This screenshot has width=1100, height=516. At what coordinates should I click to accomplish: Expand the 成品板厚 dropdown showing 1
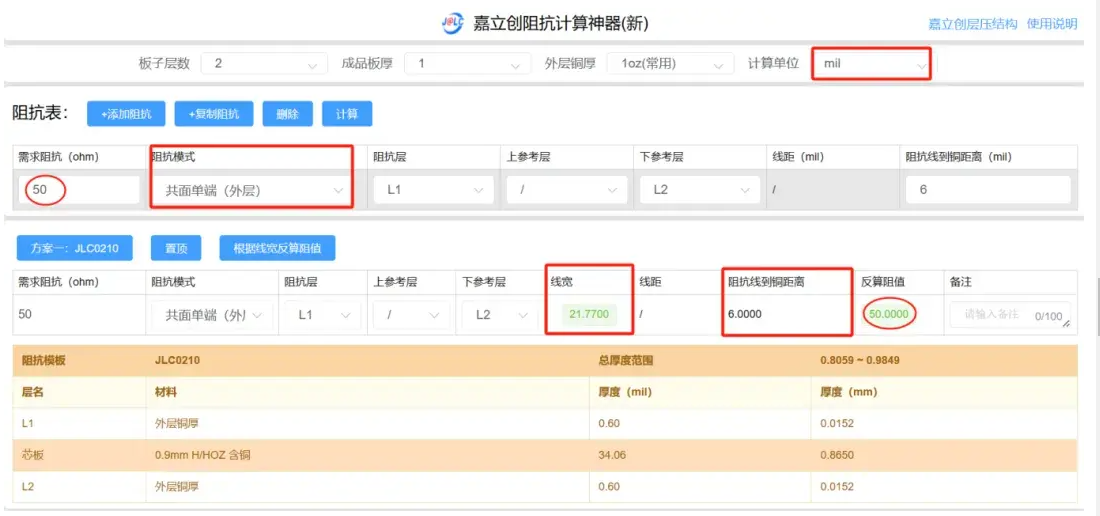[467, 64]
